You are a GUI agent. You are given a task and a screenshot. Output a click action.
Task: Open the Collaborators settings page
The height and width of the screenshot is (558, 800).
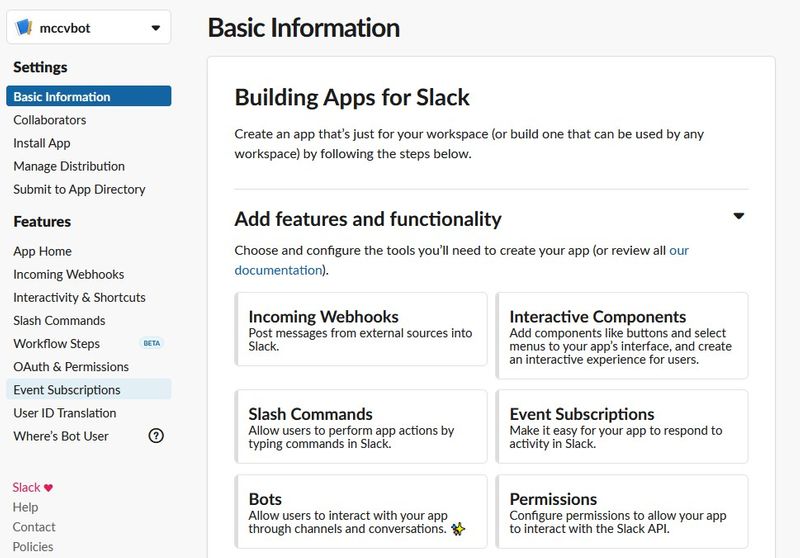coord(50,120)
